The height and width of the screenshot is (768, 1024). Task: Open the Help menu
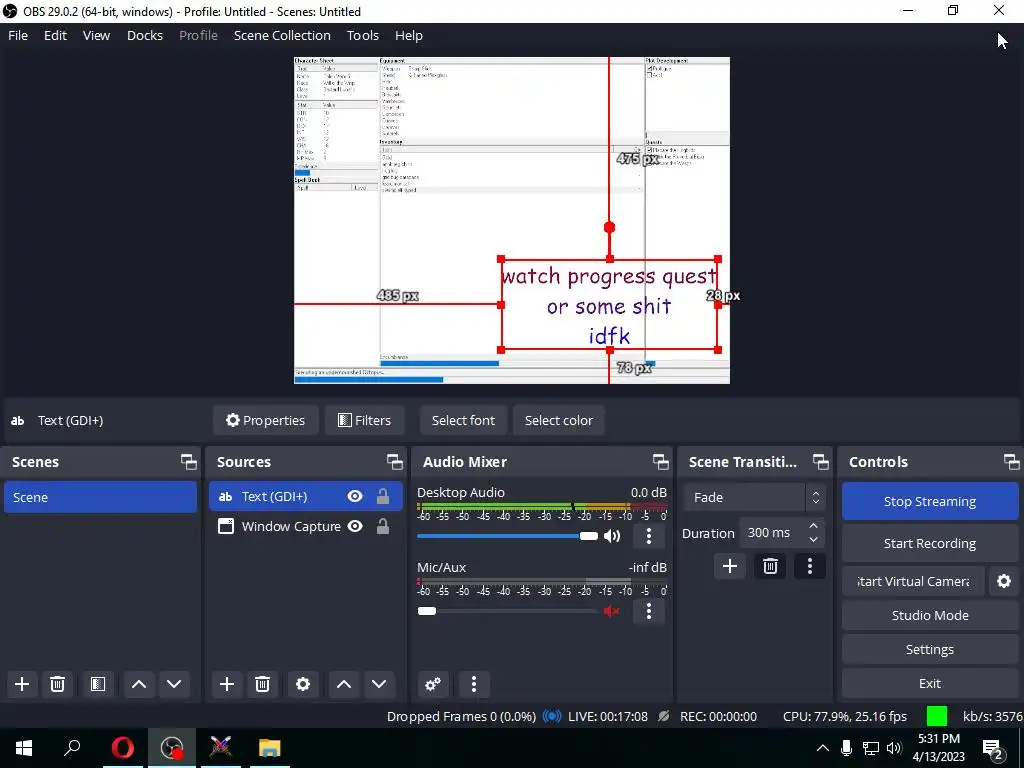tap(409, 35)
